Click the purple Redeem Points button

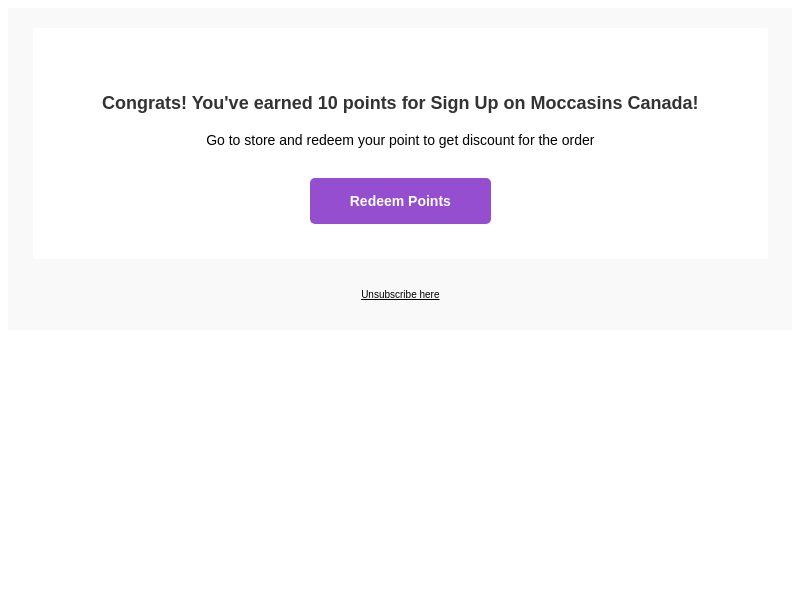tap(400, 201)
